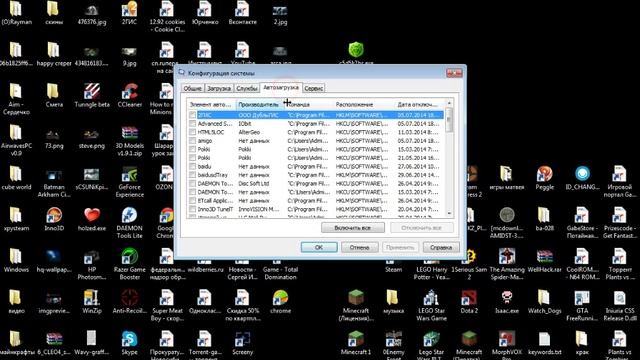Click the list scrollbar up arrow
Viewport: 640px width, 360px height.
click(x=449, y=103)
